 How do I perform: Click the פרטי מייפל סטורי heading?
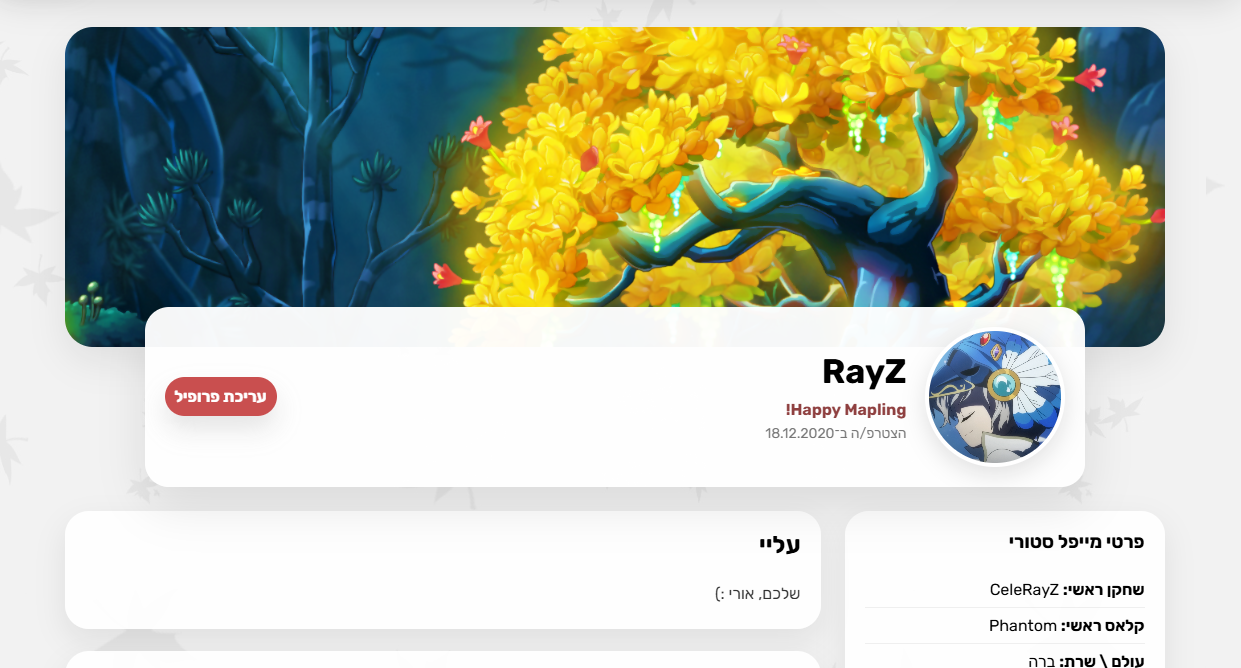coord(1076,542)
